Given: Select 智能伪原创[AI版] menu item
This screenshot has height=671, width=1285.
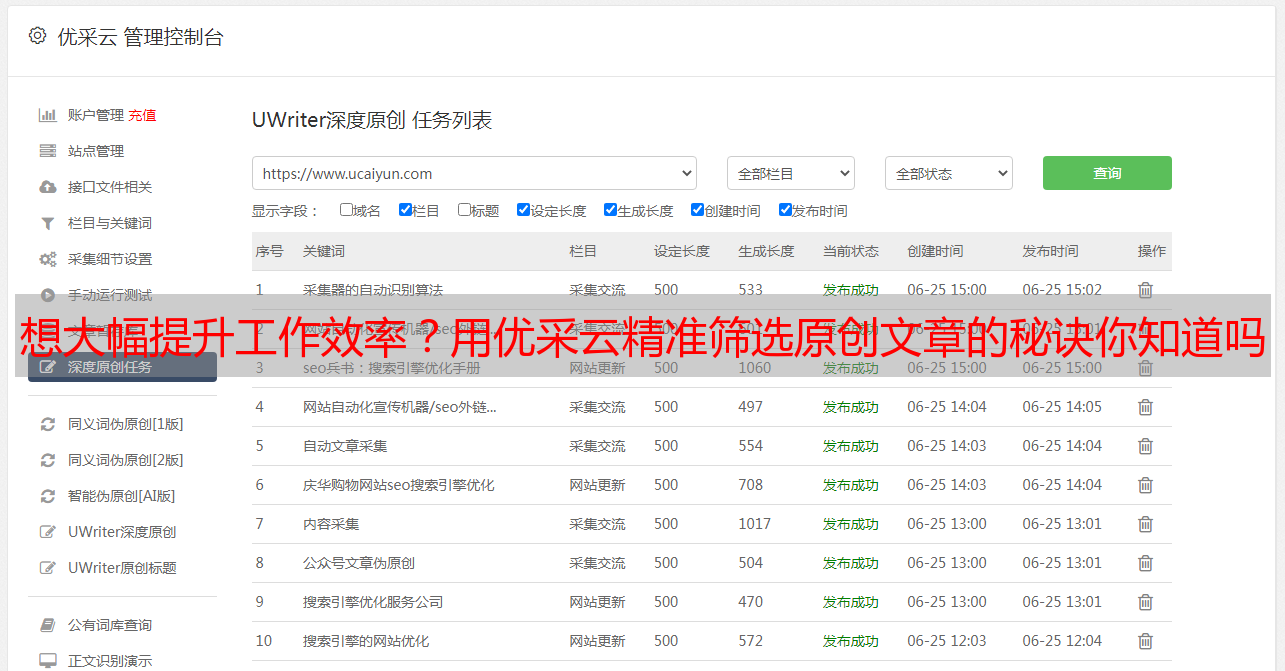Looking at the screenshot, I should [x=121, y=496].
